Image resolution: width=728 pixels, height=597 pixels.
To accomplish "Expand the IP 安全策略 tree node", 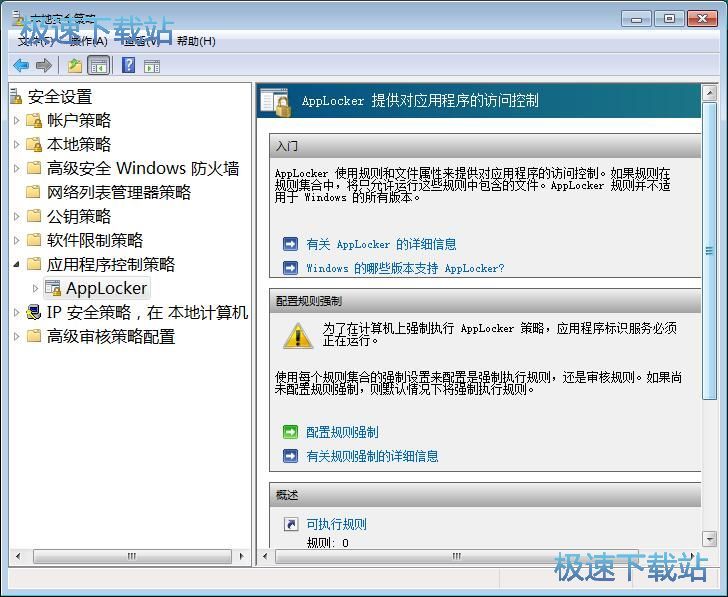I will click(x=17, y=312).
